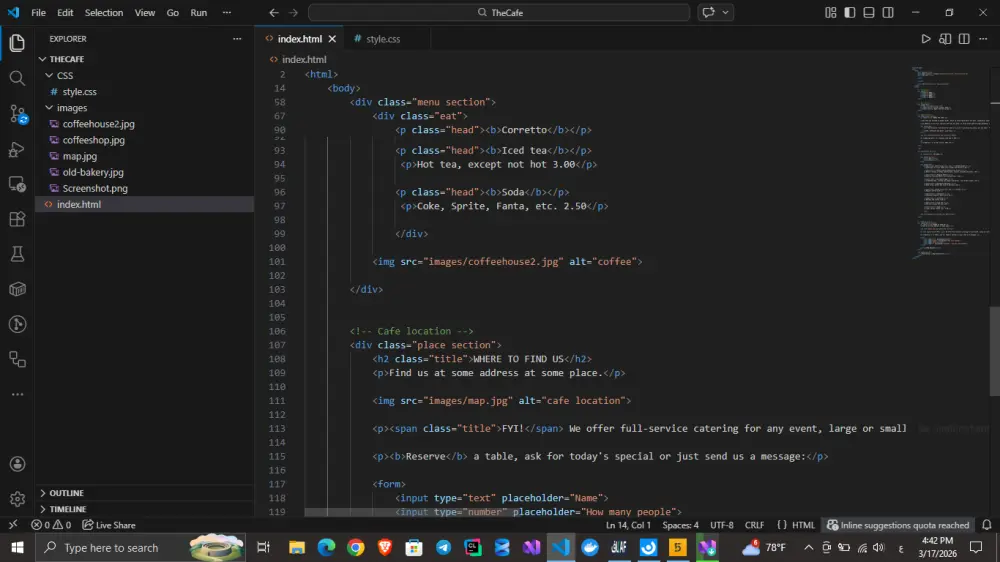The height and width of the screenshot is (562, 1000).
Task: Open notifications bell in status bar
Action: point(987,525)
